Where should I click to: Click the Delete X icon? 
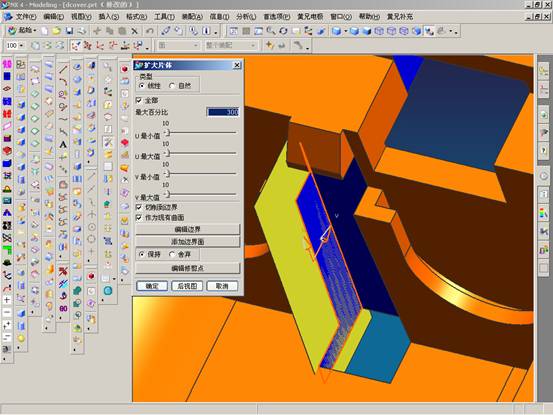click(134, 31)
